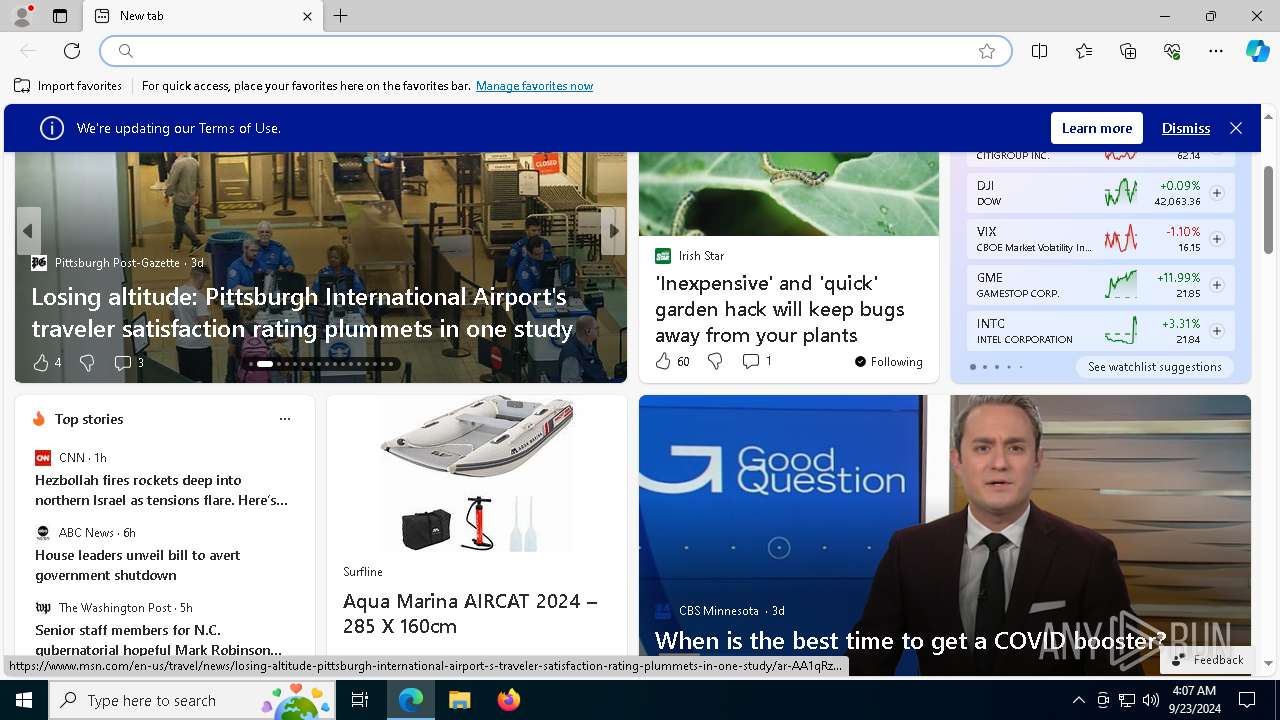Image resolution: width=1280 pixels, height=720 pixels.
Task: Open a new tab with plus button
Action: pos(341,16)
